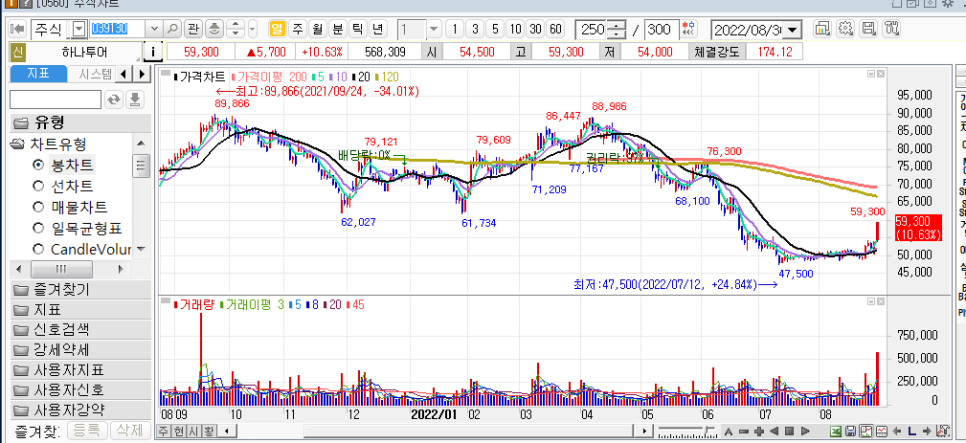Screen dimensions: 966x443
Task: Expand the 신호검색 folder
Action: coord(81,330)
